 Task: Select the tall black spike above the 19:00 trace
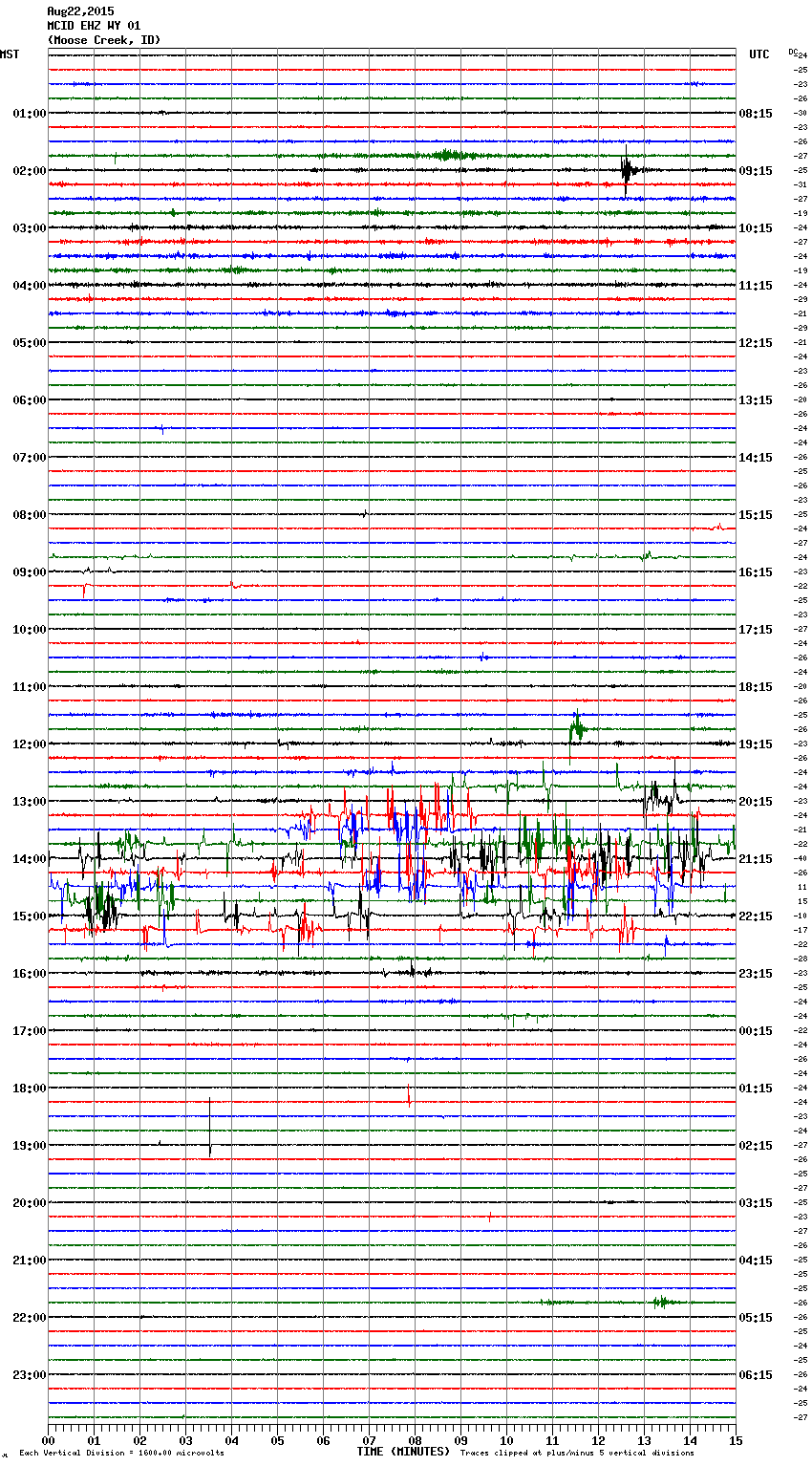[x=210, y=1128]
